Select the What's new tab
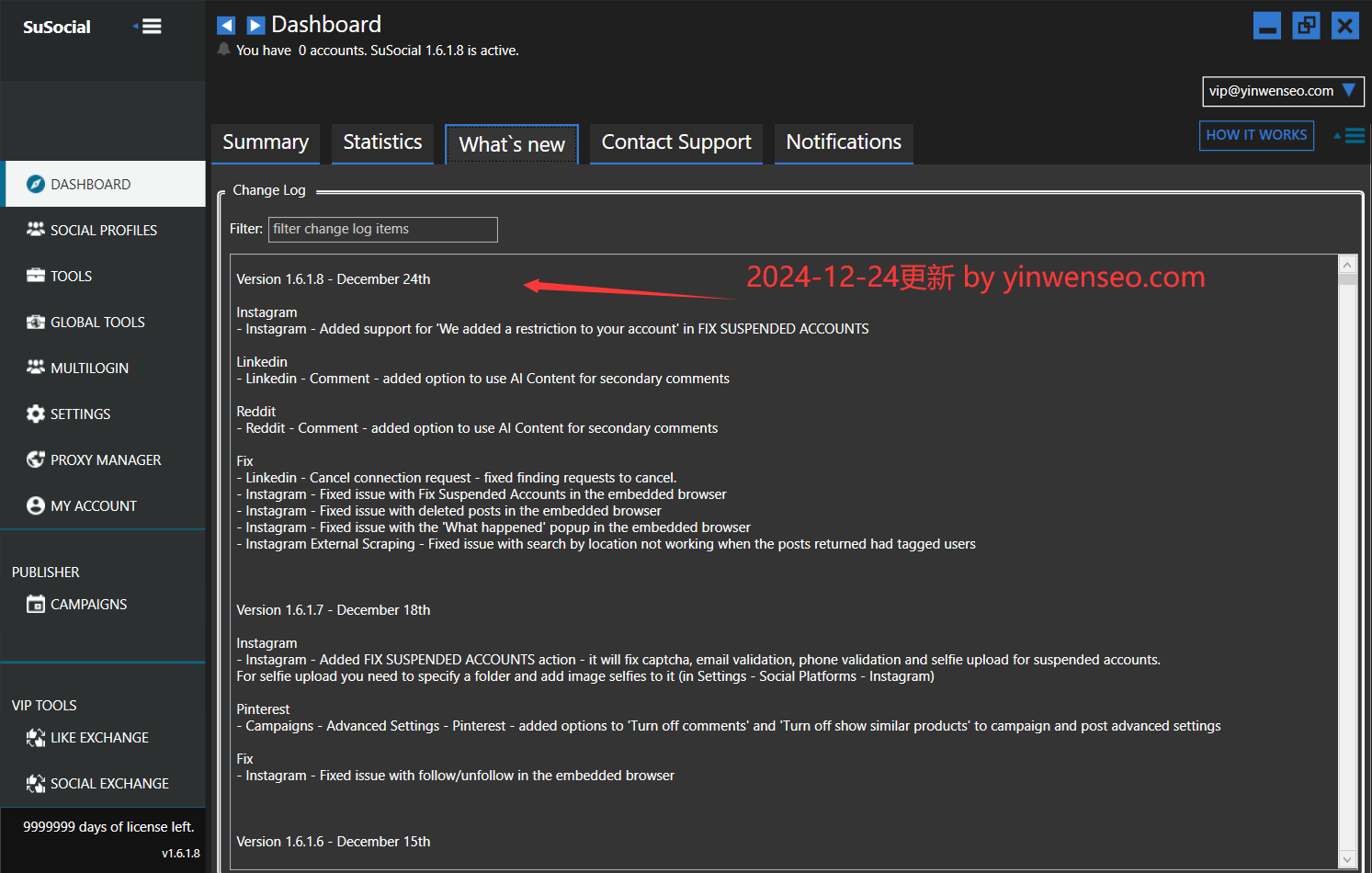This screenshot has width=1372, height=873. tap(512, 144)
